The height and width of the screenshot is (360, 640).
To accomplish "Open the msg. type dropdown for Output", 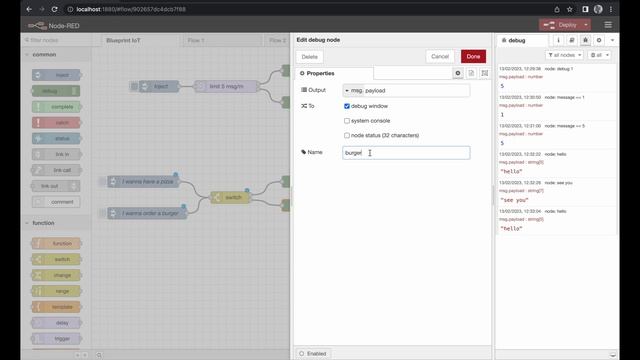I will 353,91.
